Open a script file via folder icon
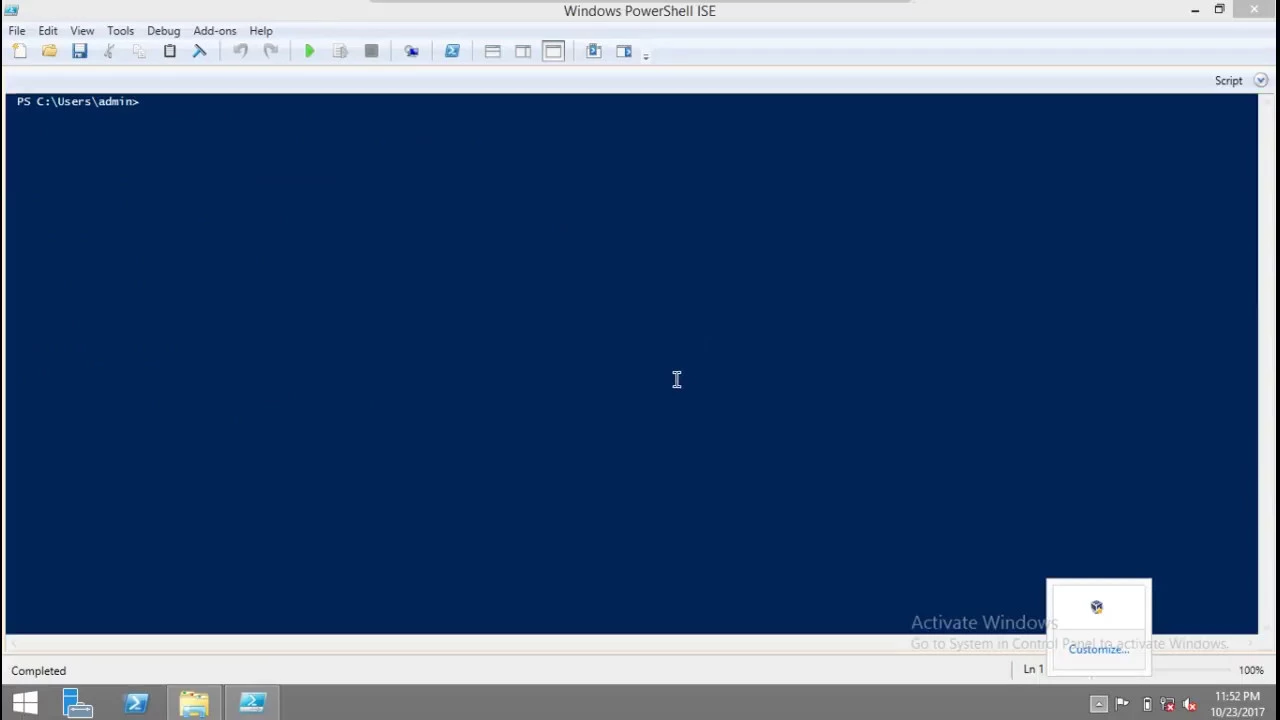The height and width of the screenshot is (720, 1280). (x=49, y=51)
